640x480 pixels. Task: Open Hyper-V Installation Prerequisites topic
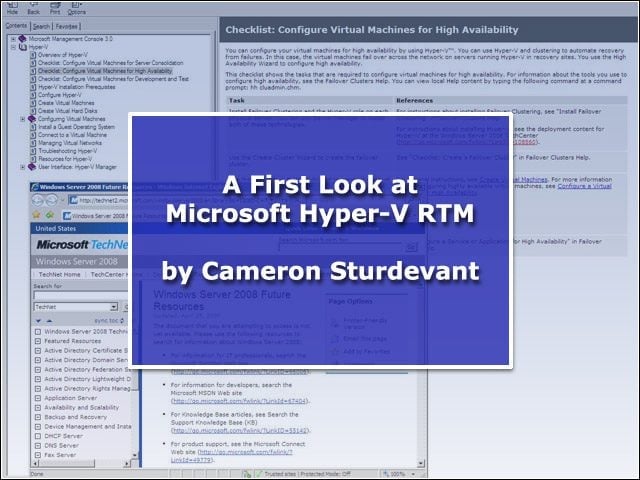coord(77,87)
